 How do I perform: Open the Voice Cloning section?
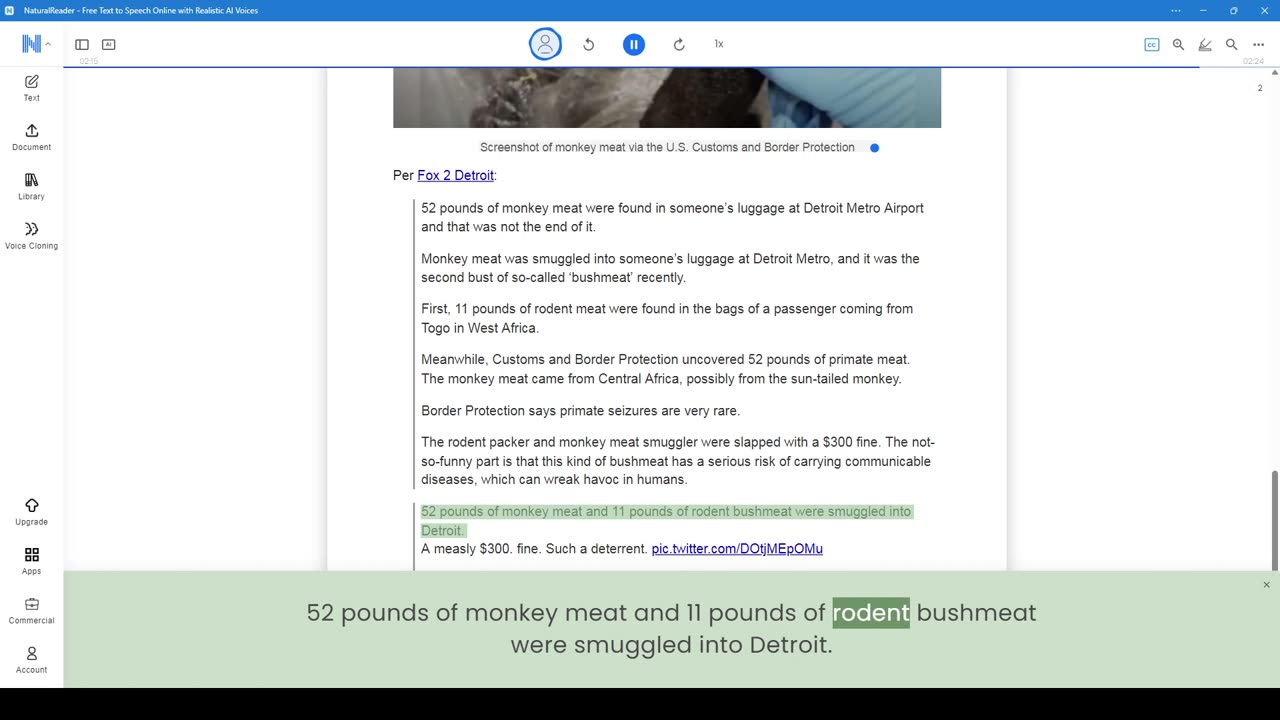pyautogui.click(x=32, y=235)
